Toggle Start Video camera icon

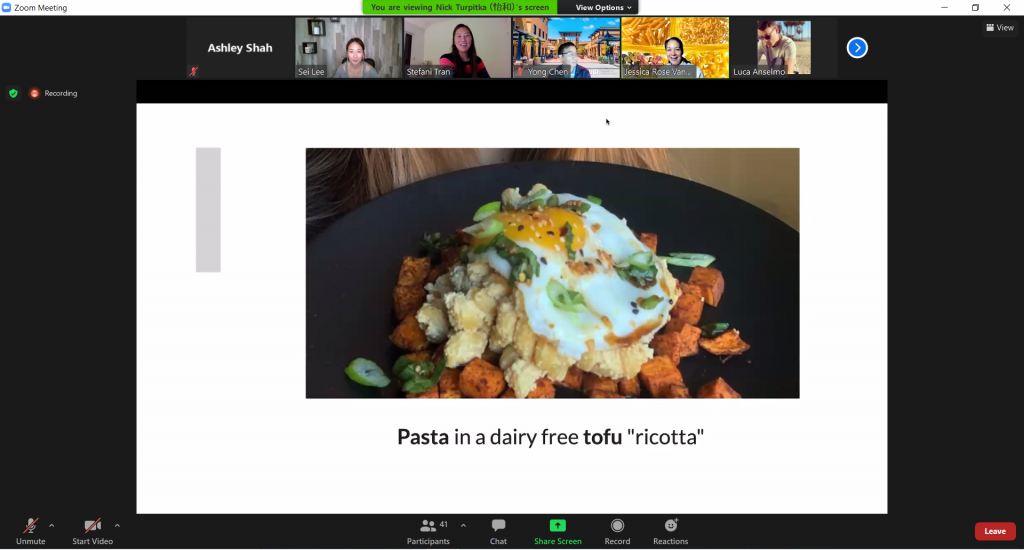point(92,526)
